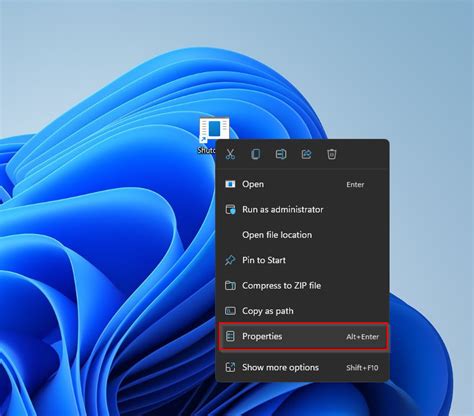
Task: Select Run as administrator
Action: click(302, 209)
